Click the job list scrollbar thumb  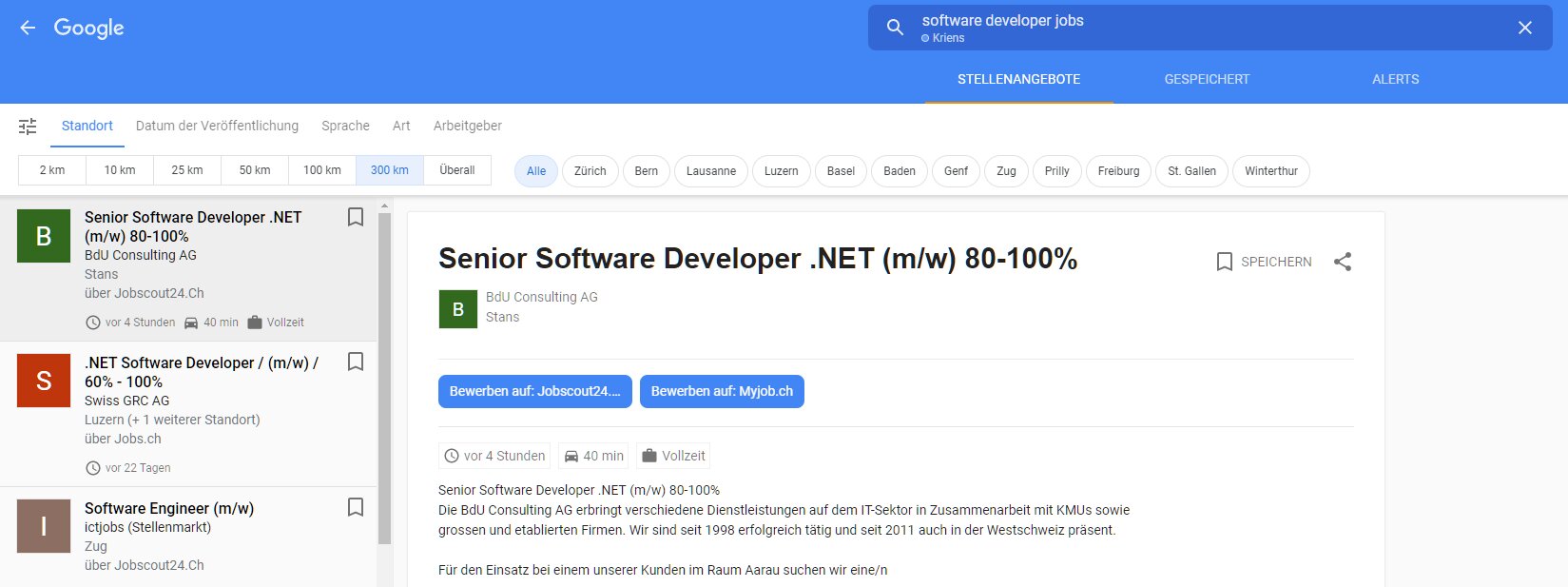pos(384,378)
